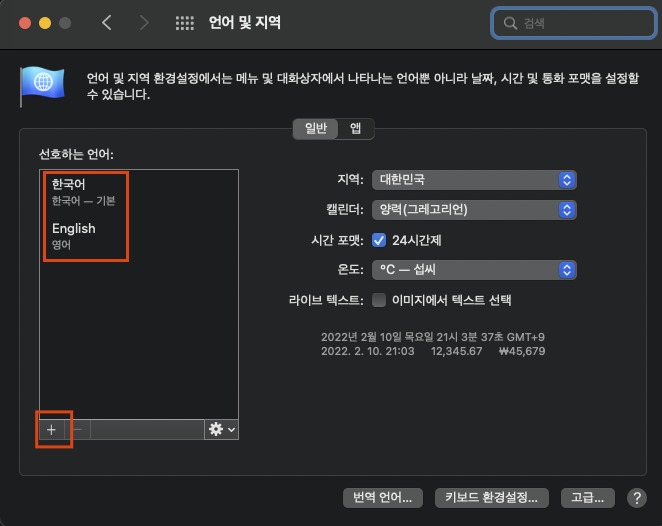Click the search magnifier icon
Screen dimensions: 662x526
(510, 23)
